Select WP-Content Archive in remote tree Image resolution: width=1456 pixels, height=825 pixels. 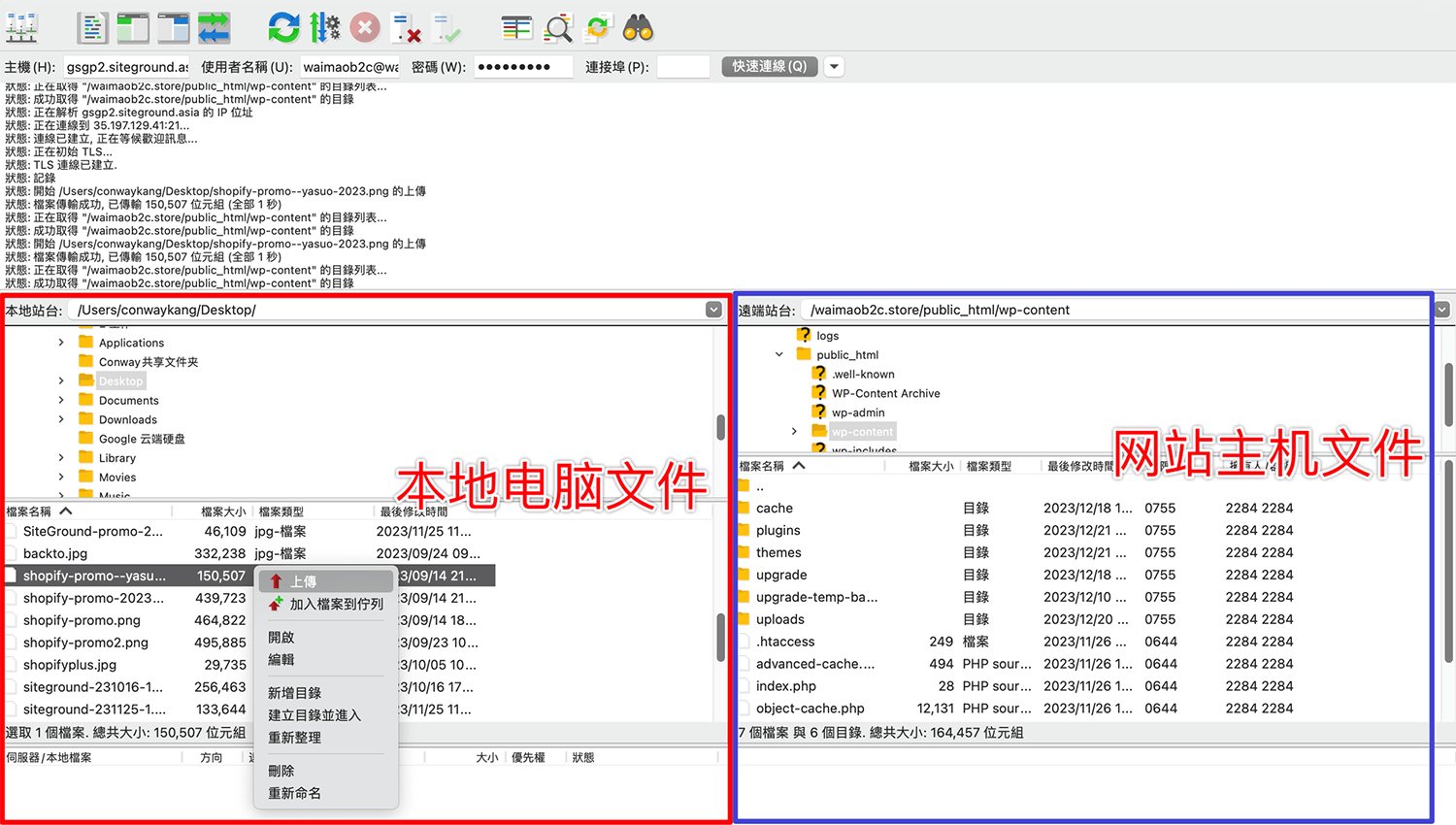tap(885, 393)
